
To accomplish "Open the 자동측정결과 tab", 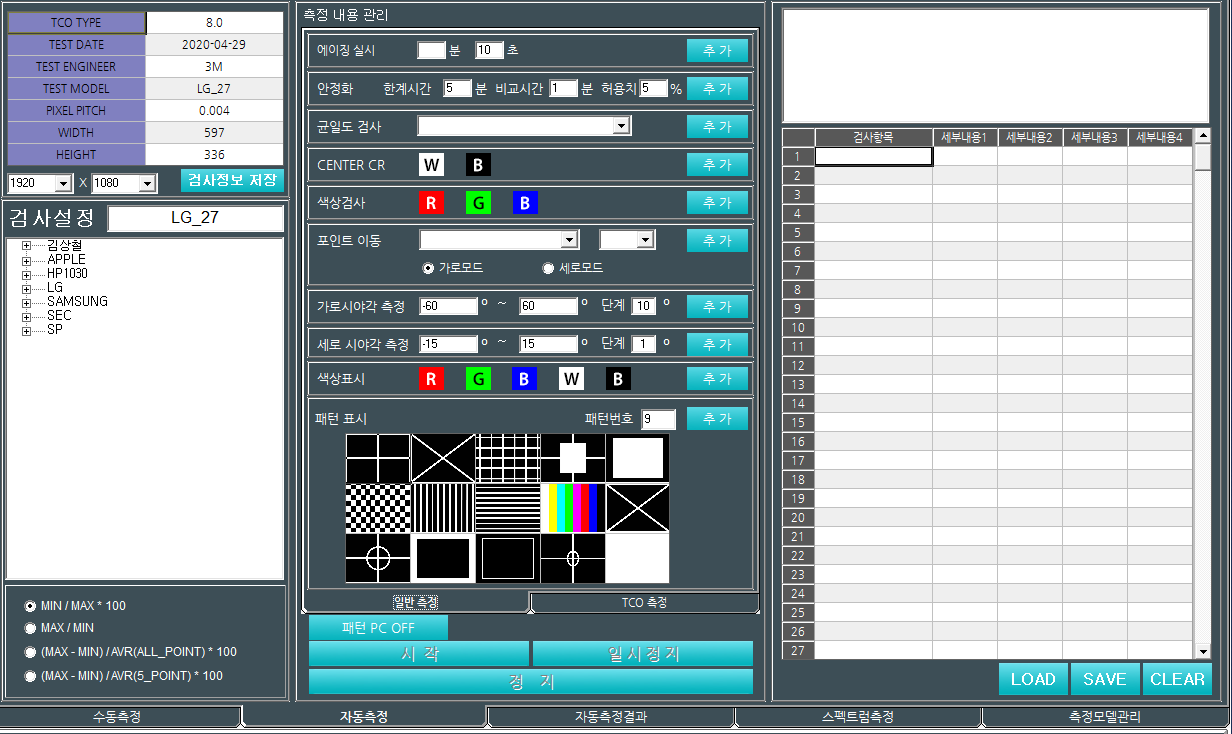I will (611, 717).
